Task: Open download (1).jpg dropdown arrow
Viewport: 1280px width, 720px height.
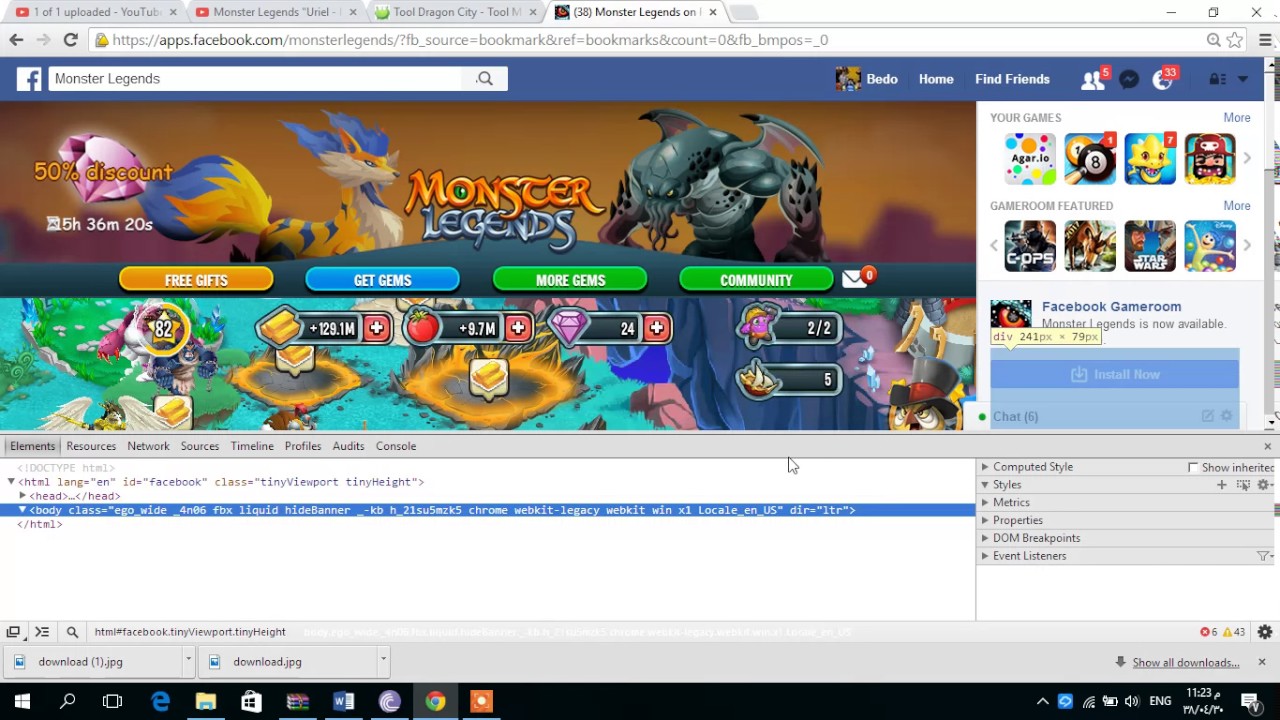Action: [188, 660]
